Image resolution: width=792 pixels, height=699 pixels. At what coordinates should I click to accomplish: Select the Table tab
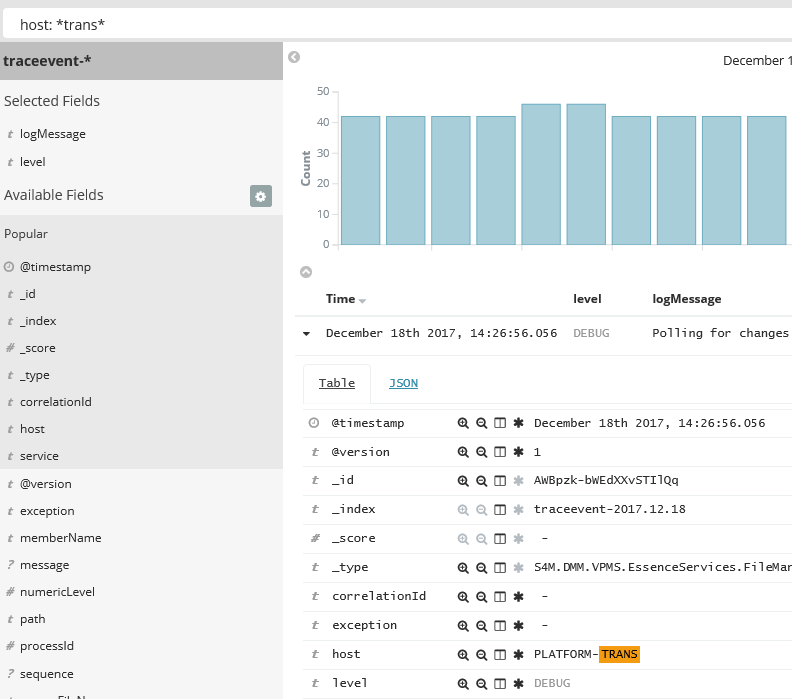click(x=337, y=383)
